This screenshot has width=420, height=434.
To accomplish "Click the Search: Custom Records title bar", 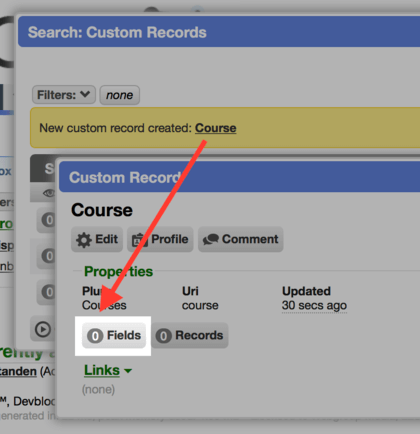I will click(x=219, y=32).
